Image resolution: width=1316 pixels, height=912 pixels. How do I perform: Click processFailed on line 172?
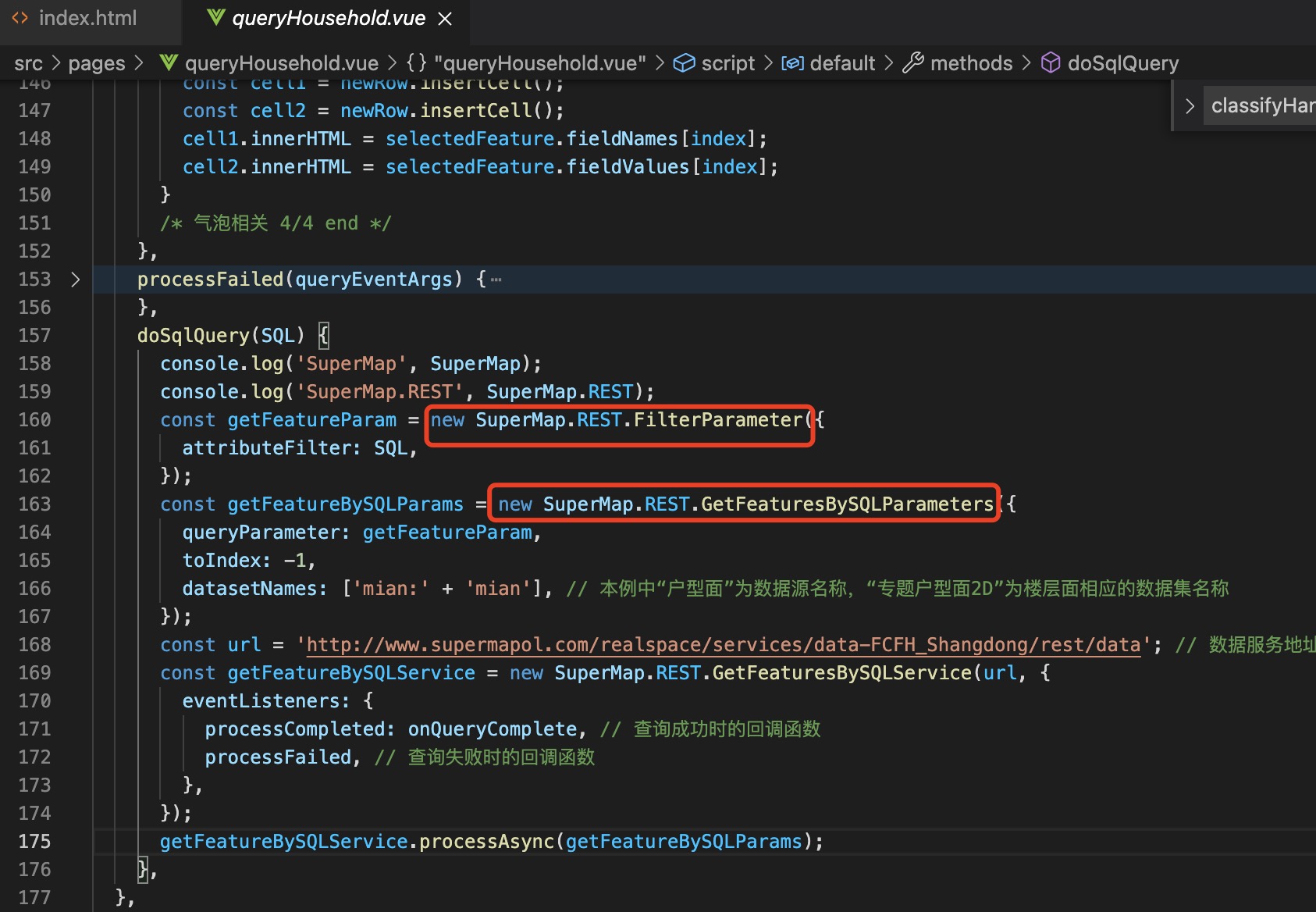278,757
